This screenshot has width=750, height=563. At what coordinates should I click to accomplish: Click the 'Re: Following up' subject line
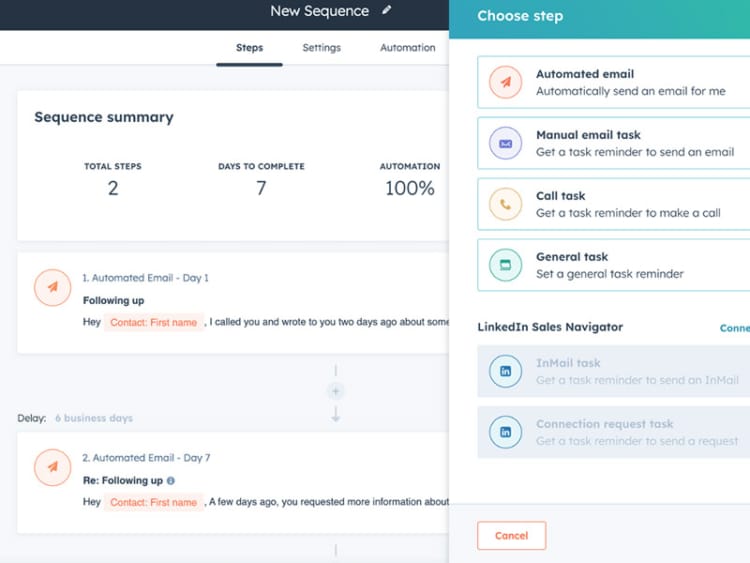123,480
